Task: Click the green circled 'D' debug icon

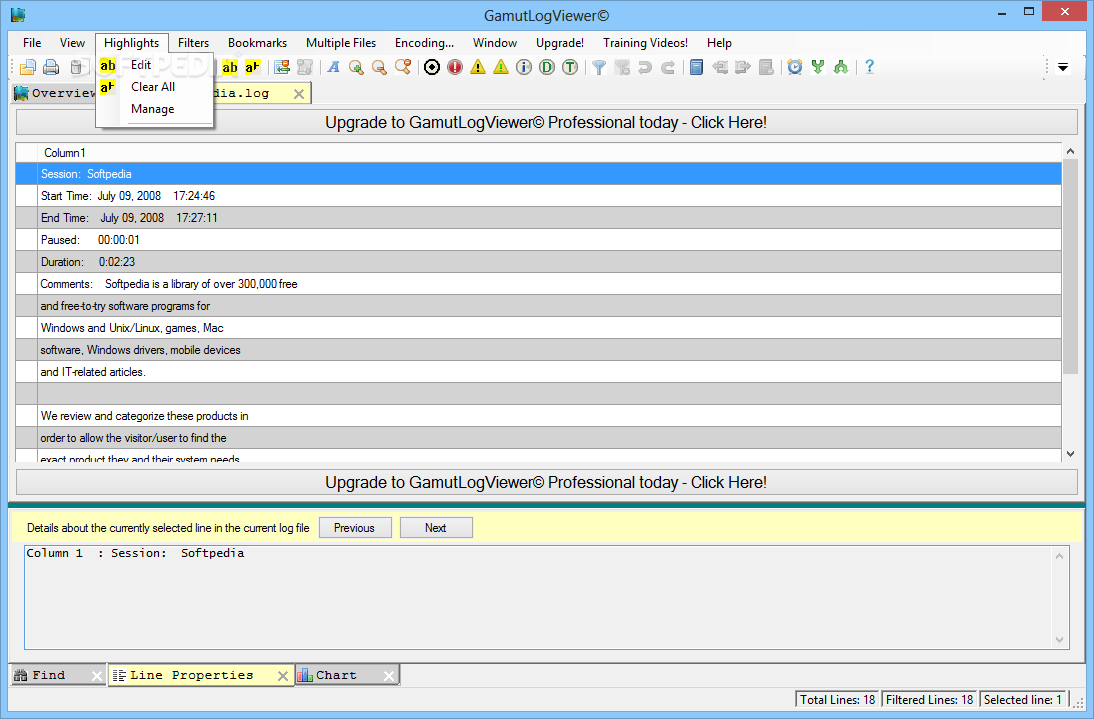Action: (547, 67)
